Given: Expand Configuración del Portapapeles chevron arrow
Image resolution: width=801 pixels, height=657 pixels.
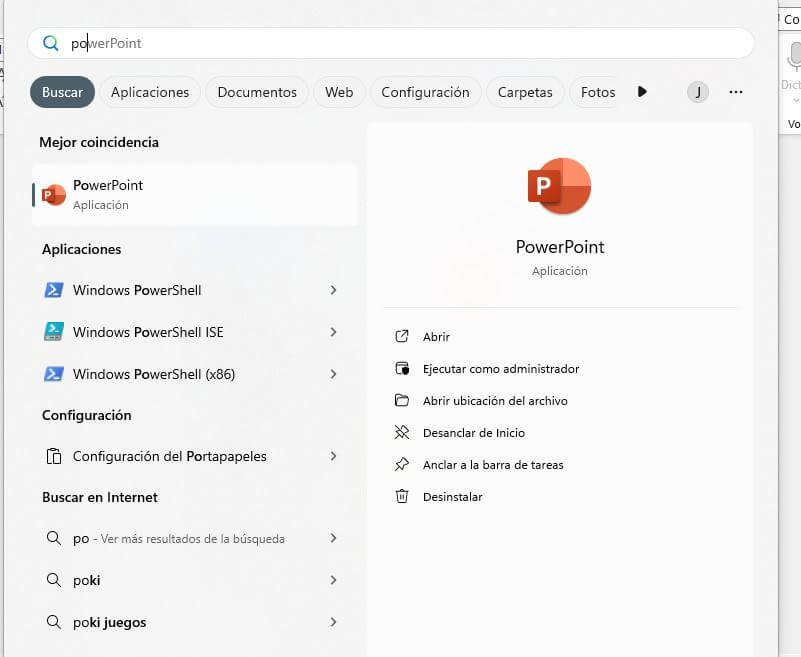Looking at the screenshot, I should [x=333, y=456].
